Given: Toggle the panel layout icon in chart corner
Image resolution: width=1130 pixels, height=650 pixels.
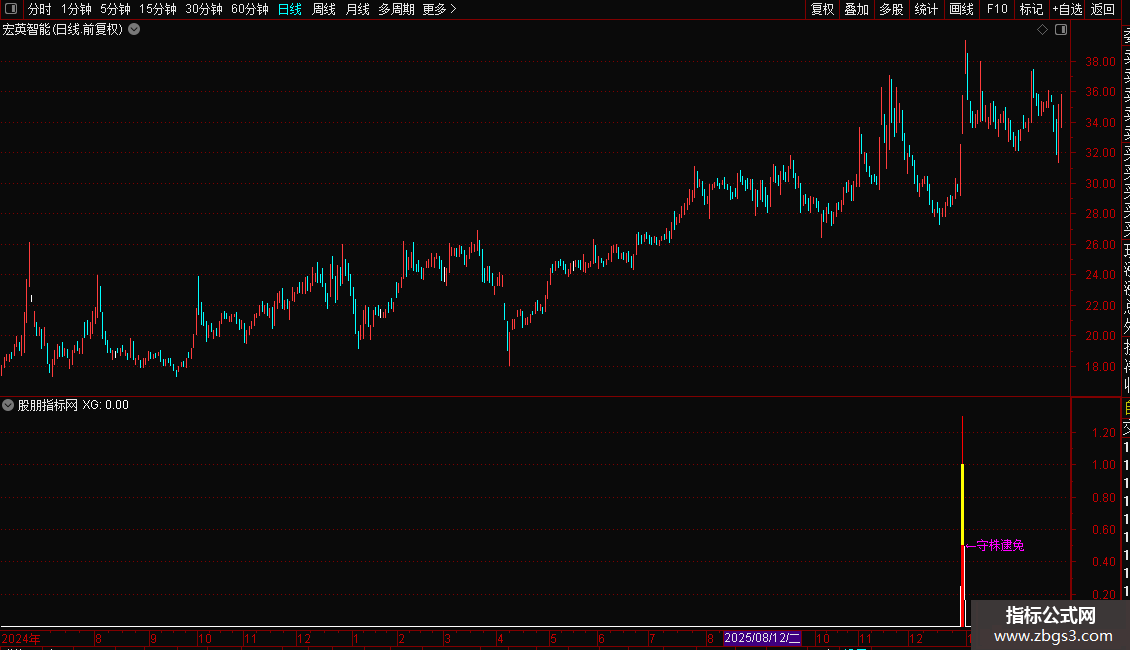Looking at the screenshot, I should [1061, 30].
